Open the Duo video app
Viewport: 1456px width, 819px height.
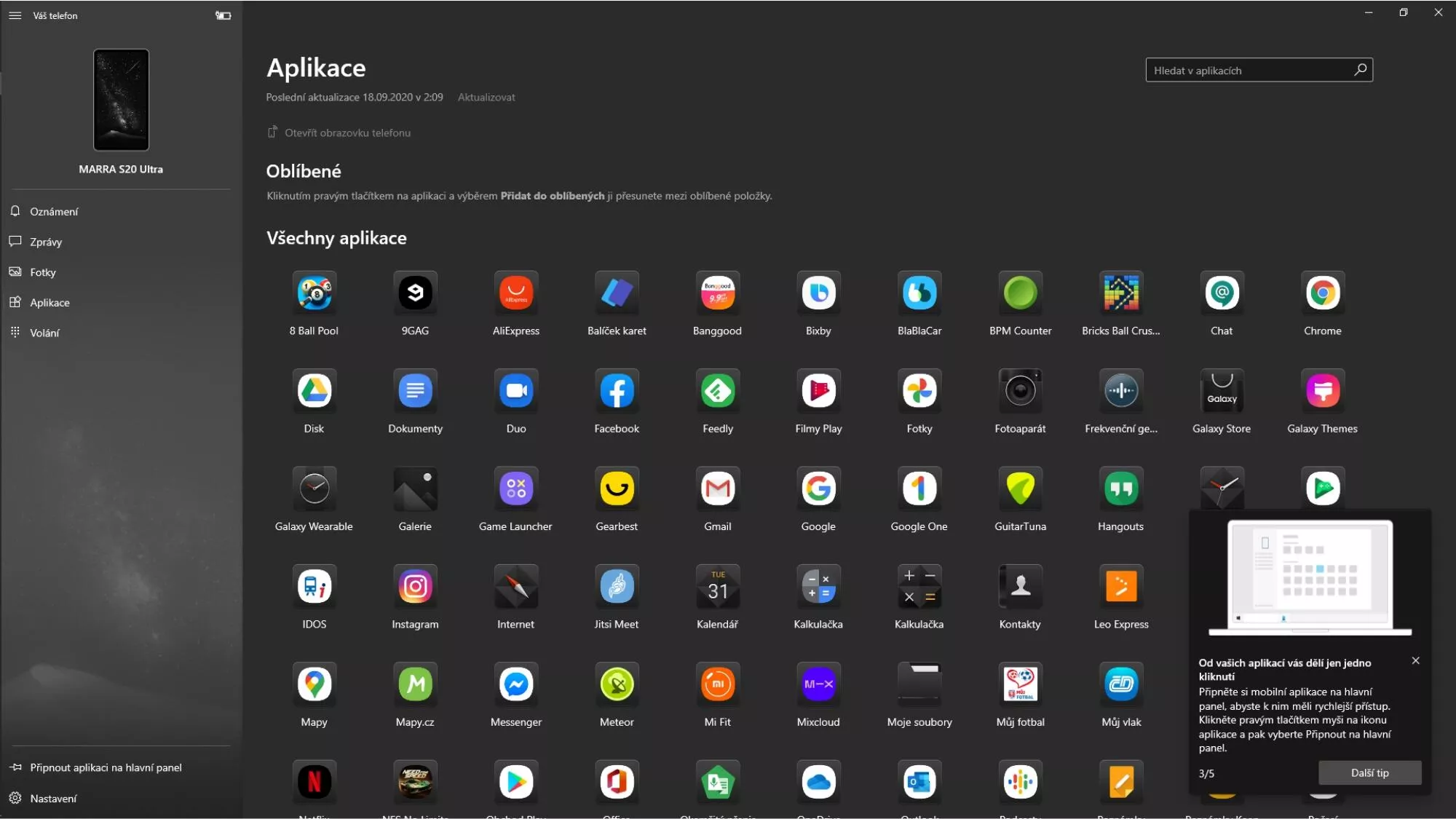tap(516, 390)
